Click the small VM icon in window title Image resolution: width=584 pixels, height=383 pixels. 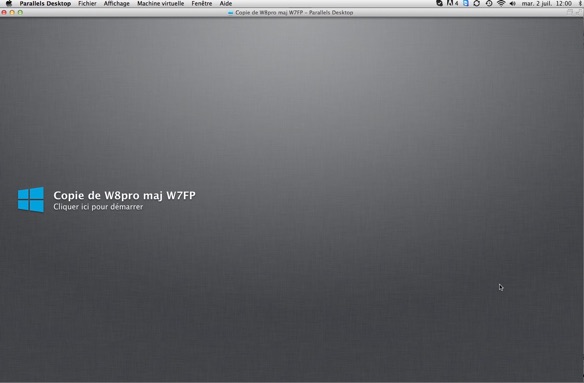pyautogui.click(x=231, y=13)
